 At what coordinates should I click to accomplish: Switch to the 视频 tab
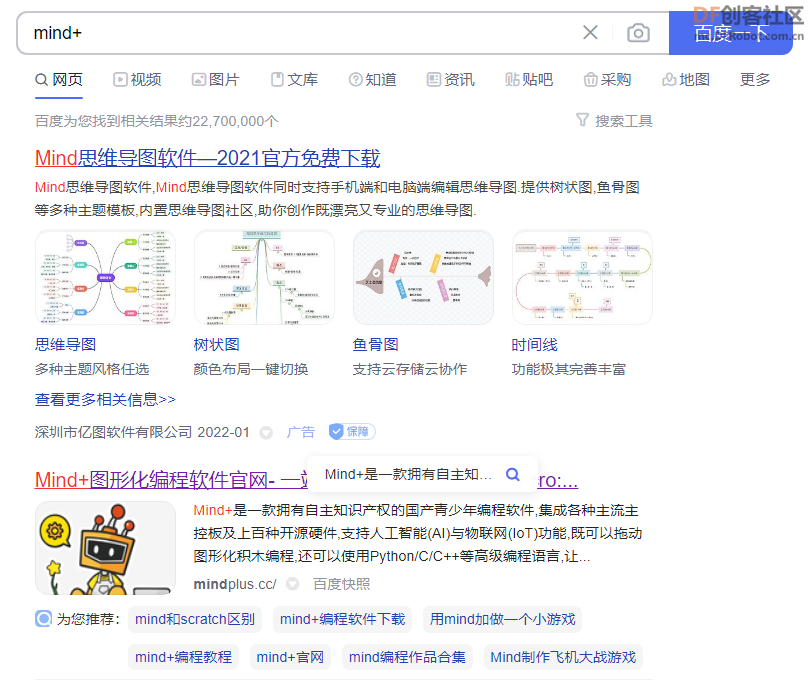point(137,79)
